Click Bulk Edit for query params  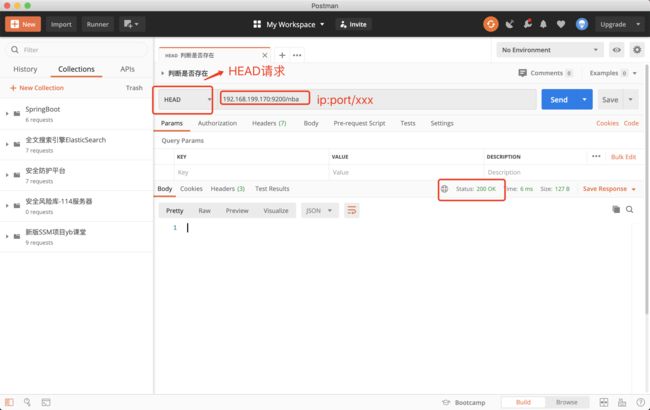623,157
